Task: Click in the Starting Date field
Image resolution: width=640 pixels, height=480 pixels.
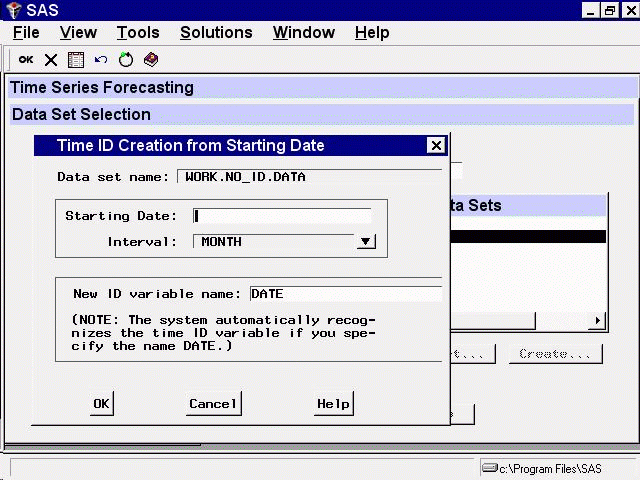Action: pyautogui.click(x=282, y=216)
